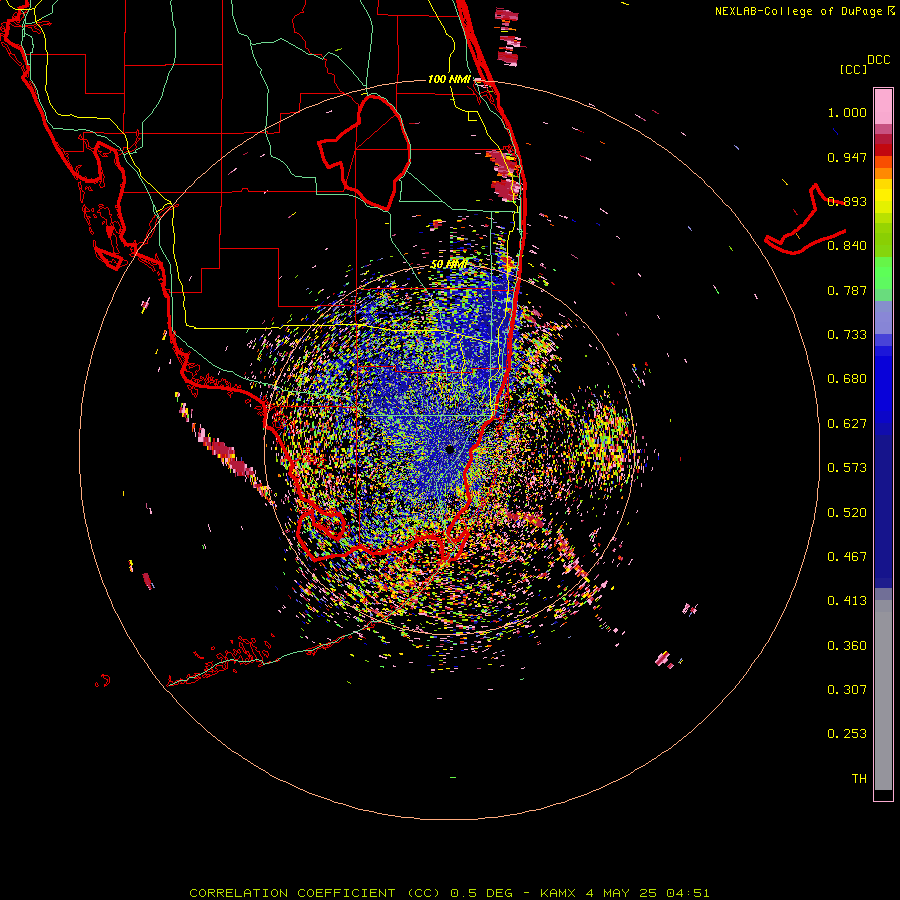Pick the lavender swatch just above 0.733
900x900 pixels.
click(883, 317)
